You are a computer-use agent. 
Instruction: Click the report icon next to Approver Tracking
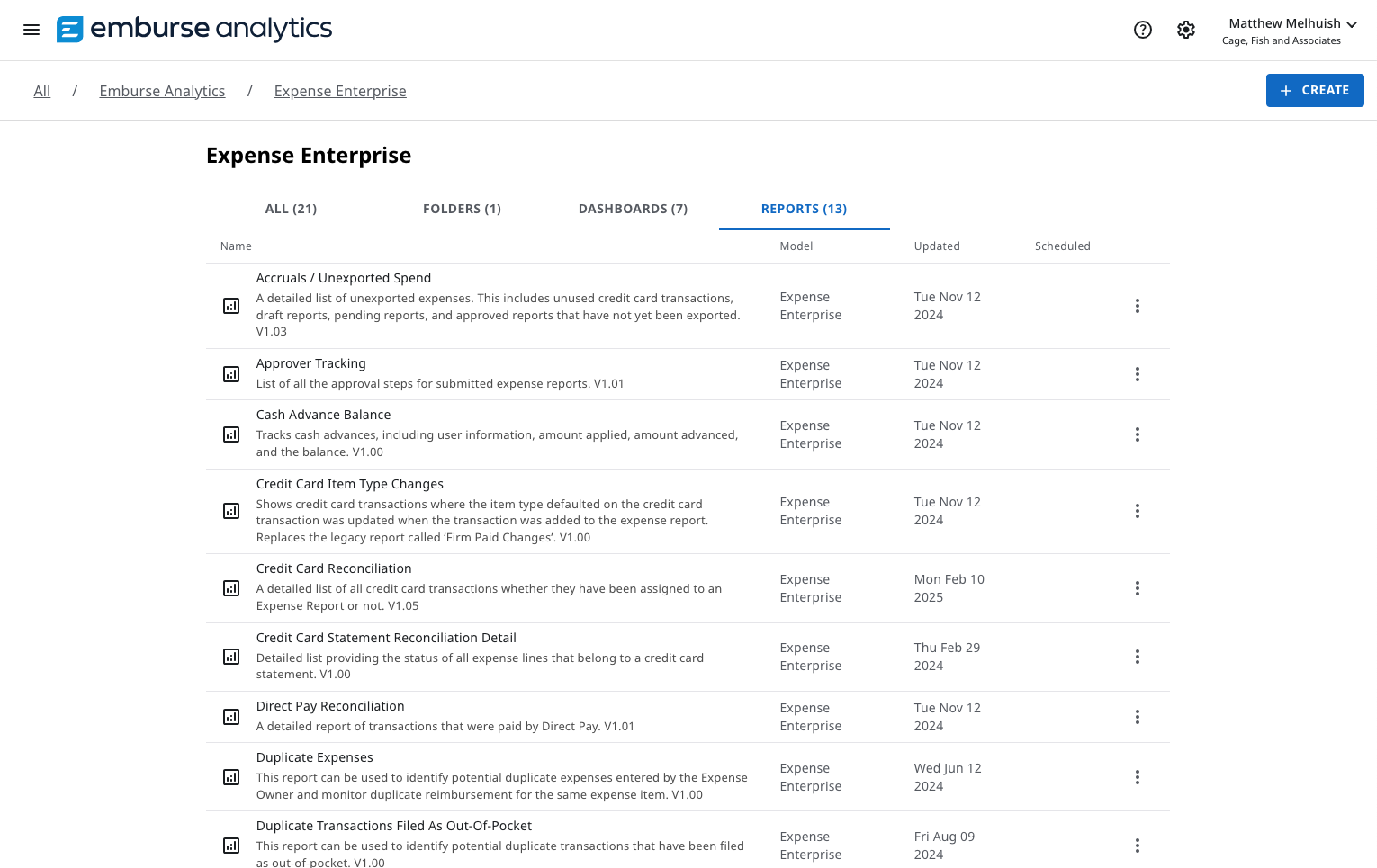pyautogui.click(x=231, y=373)
